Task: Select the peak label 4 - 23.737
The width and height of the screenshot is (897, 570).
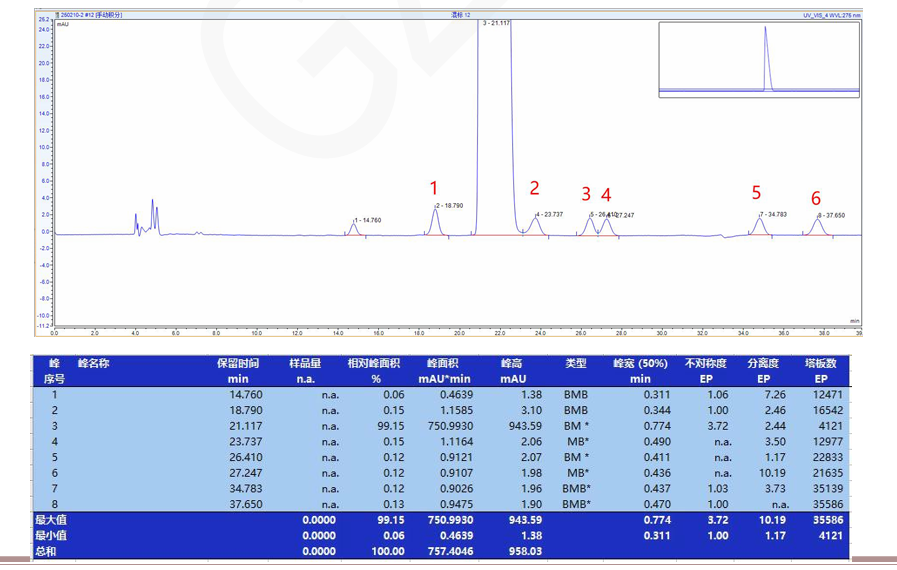Action: coord(550,214)
